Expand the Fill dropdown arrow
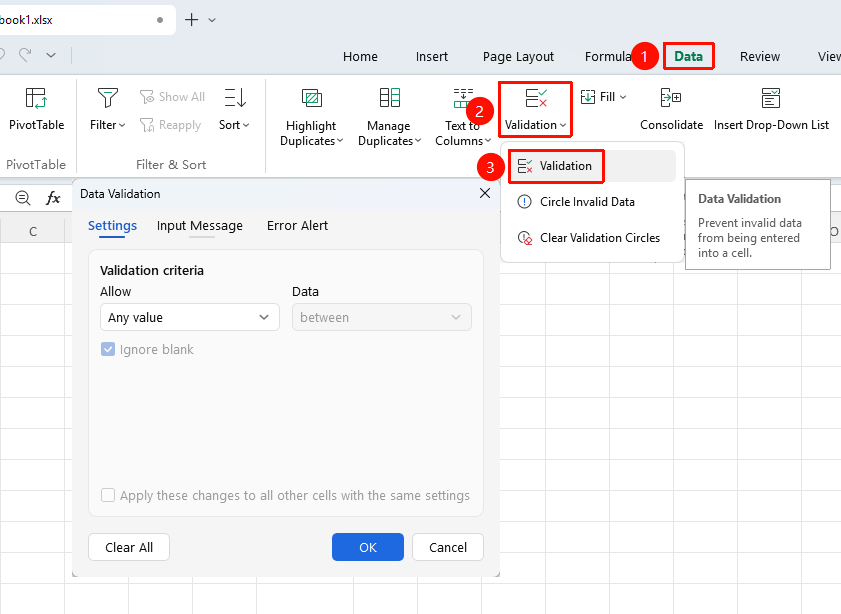 623,97
